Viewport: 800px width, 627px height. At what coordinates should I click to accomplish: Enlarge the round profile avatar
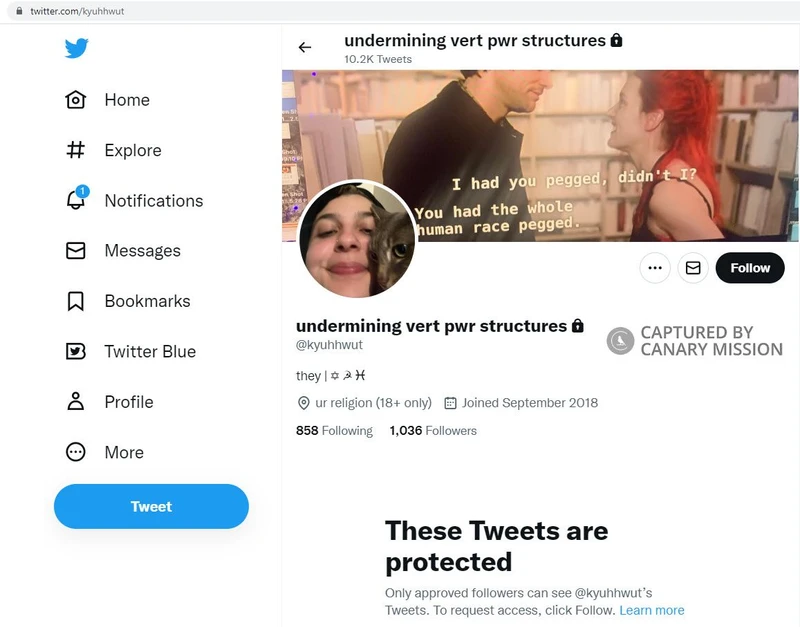(x=357, y=240)
